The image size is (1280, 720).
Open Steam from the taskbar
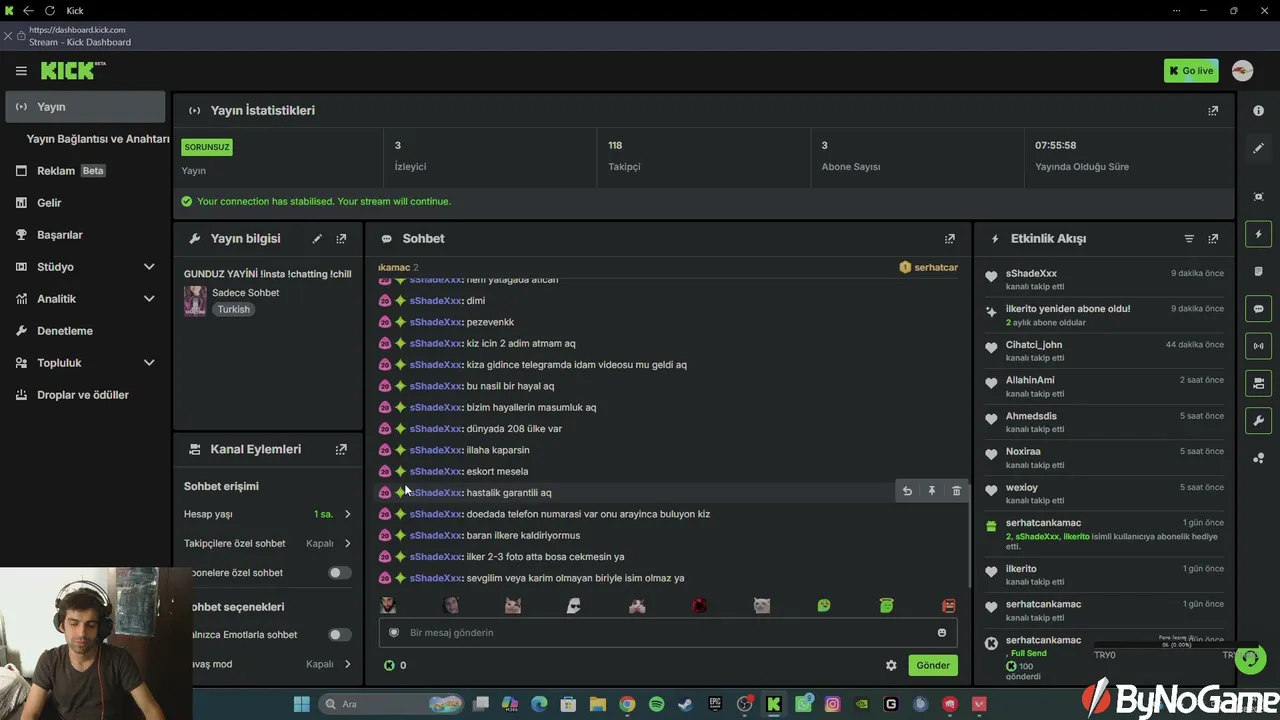pyautogui.click(x=685, y=704)
